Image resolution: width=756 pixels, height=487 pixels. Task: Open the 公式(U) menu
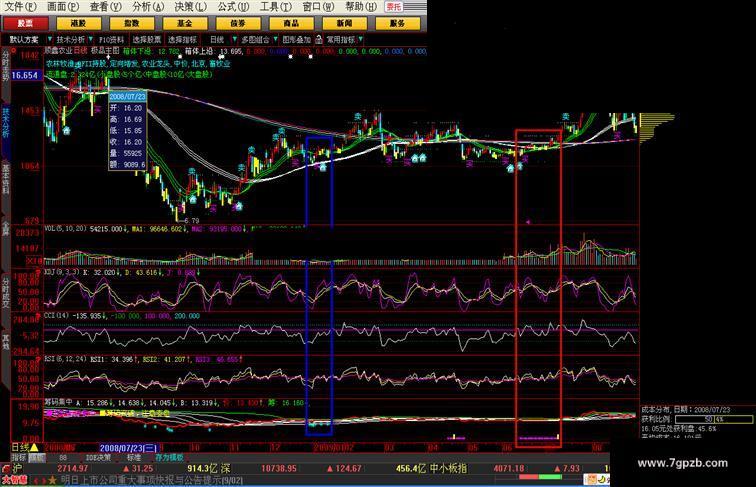[233, 7]
